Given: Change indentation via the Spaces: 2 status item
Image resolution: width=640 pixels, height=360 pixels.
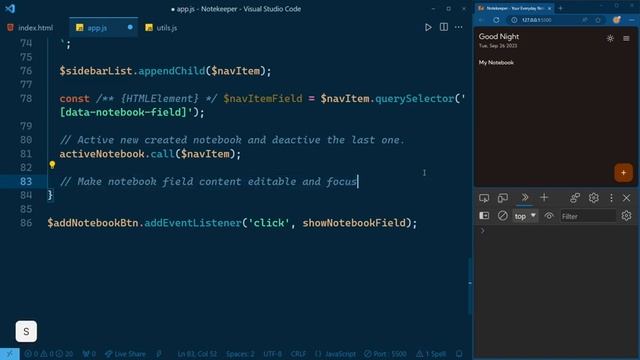Looking at the screenshot, I should pyautogui.click(x=240, y=354).
